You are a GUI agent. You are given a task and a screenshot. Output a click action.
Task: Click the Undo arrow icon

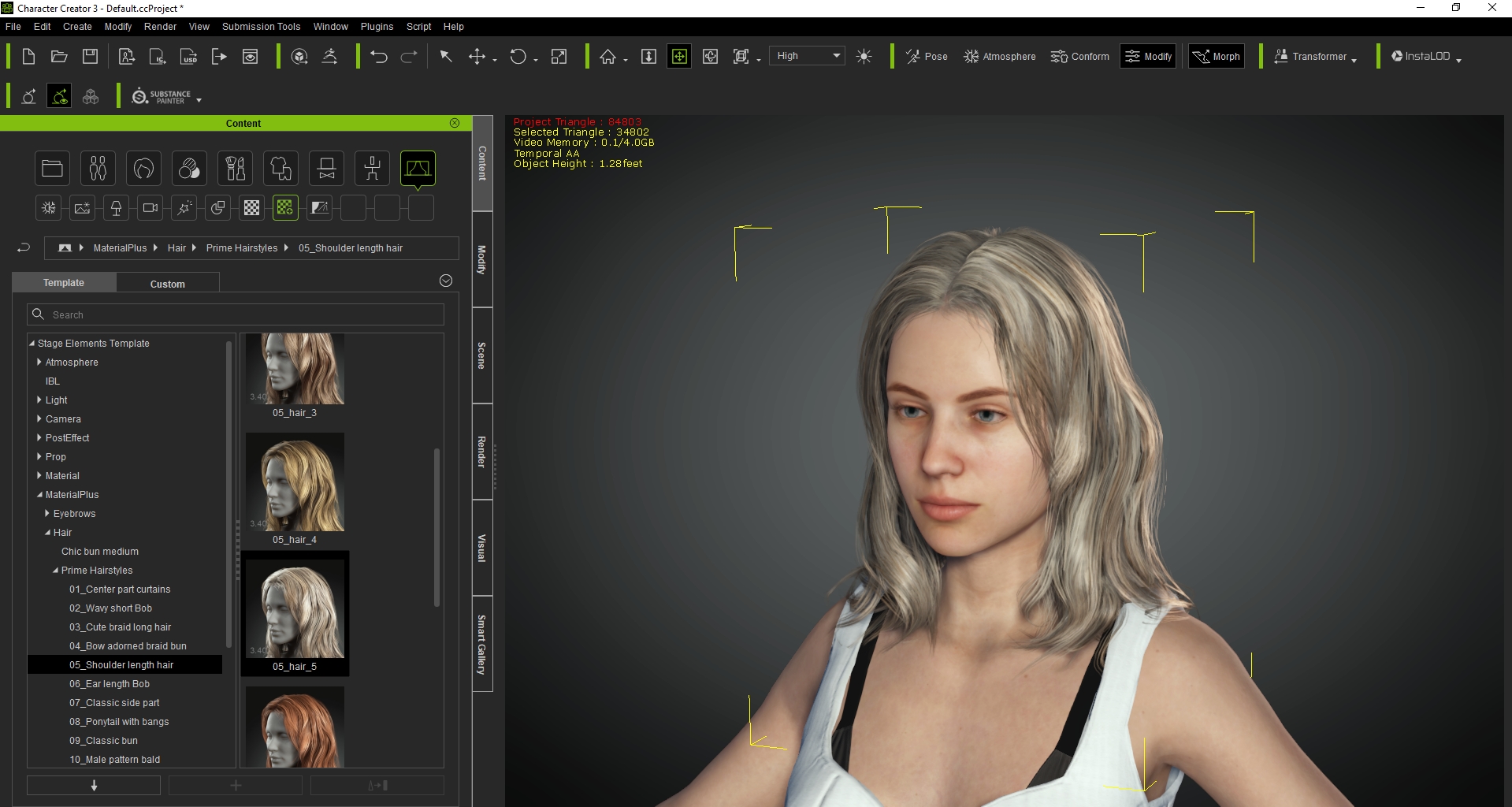(379, 56)
